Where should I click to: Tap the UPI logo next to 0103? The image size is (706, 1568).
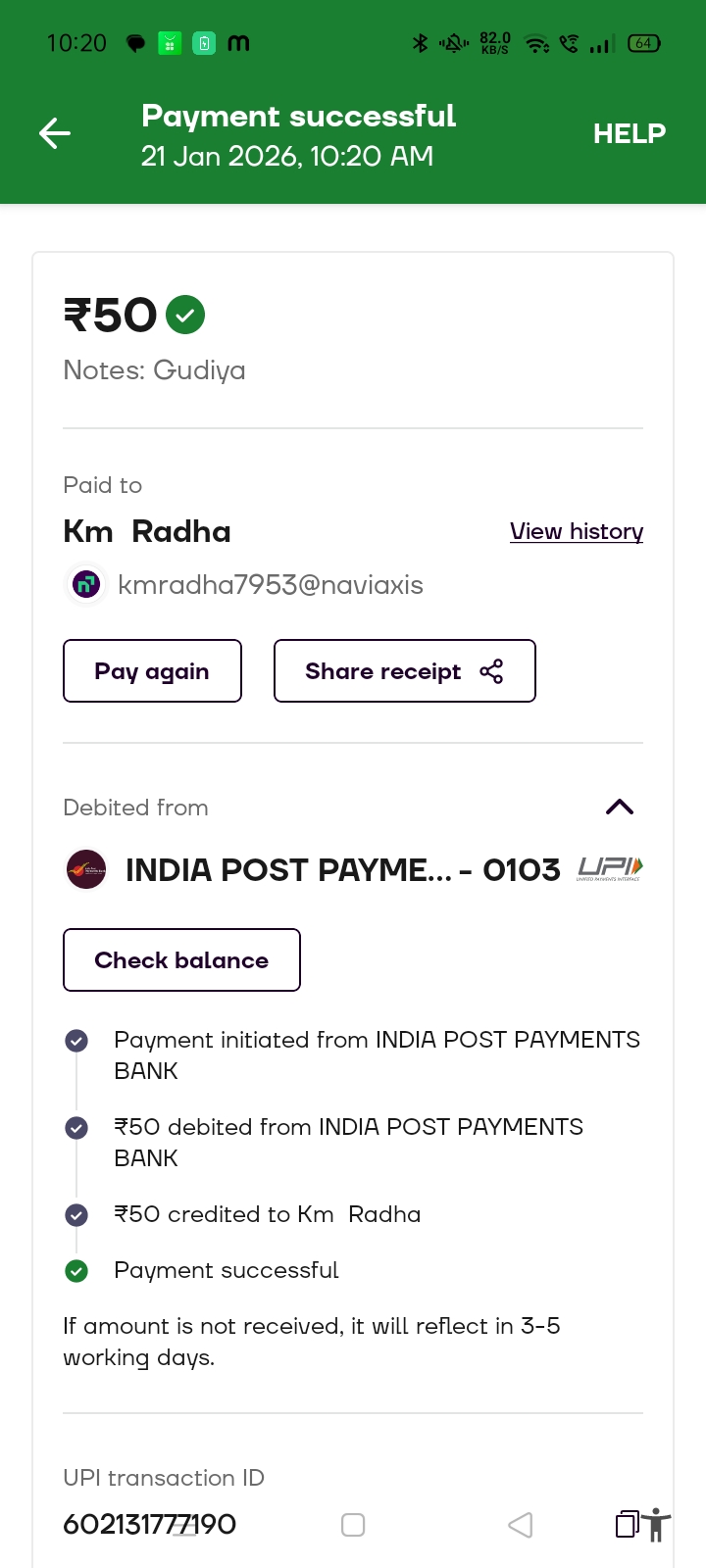coord(610,868)
